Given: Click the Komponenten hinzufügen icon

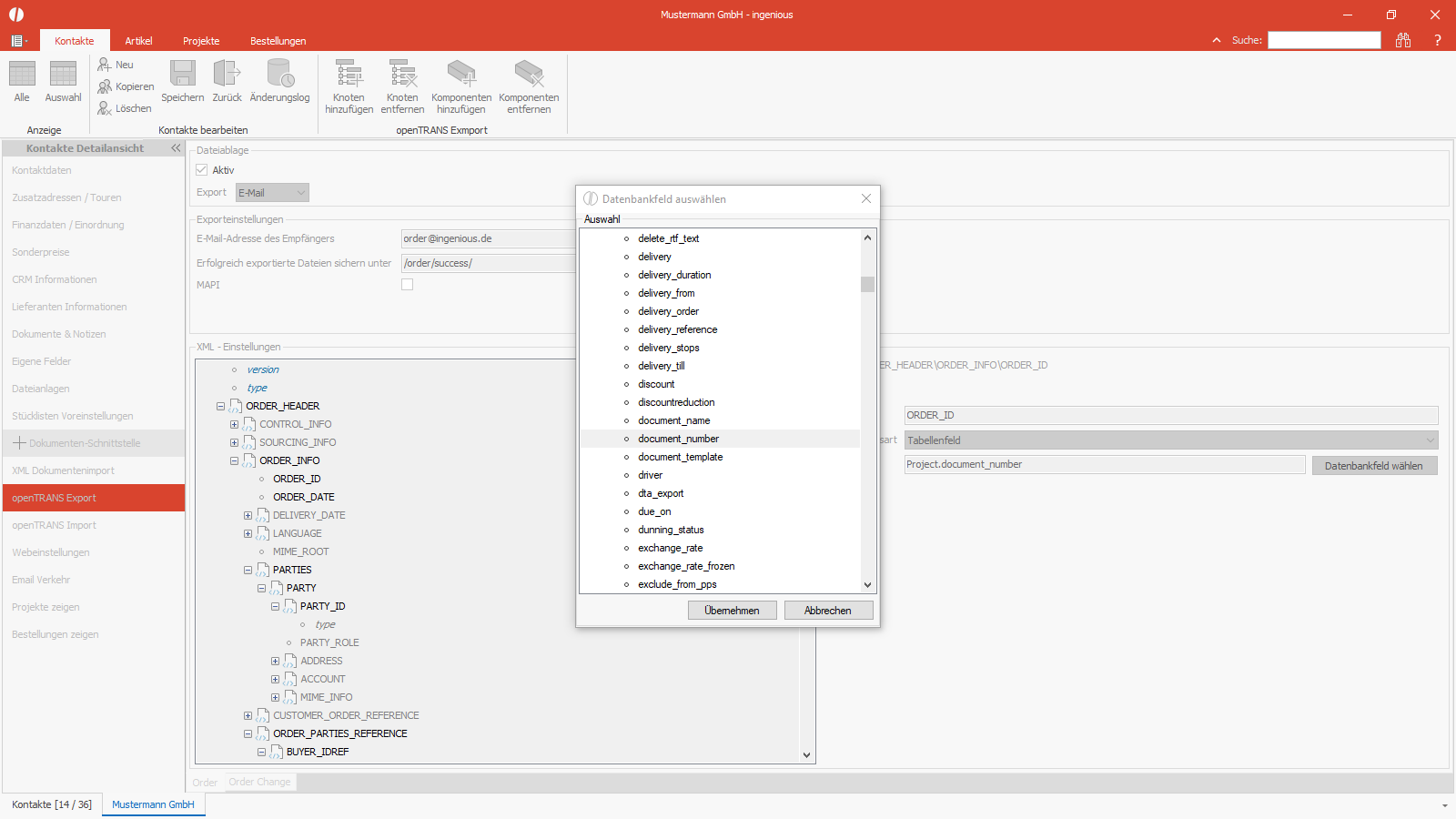Looking at the screenshot, I should point(461,75).
